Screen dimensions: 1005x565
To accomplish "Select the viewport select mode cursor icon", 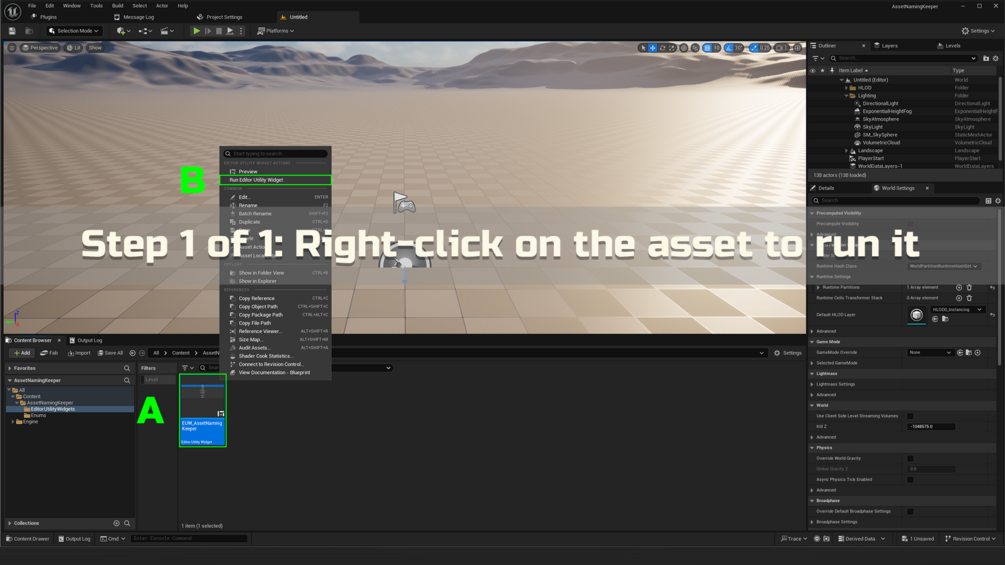I will [642, 48].
